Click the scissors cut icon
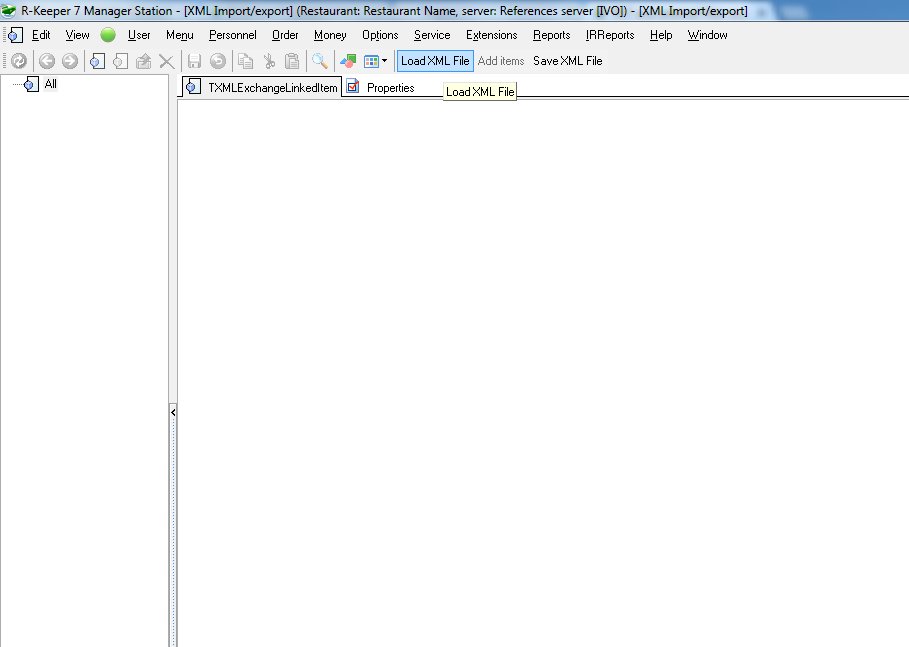 pos(269,61)
